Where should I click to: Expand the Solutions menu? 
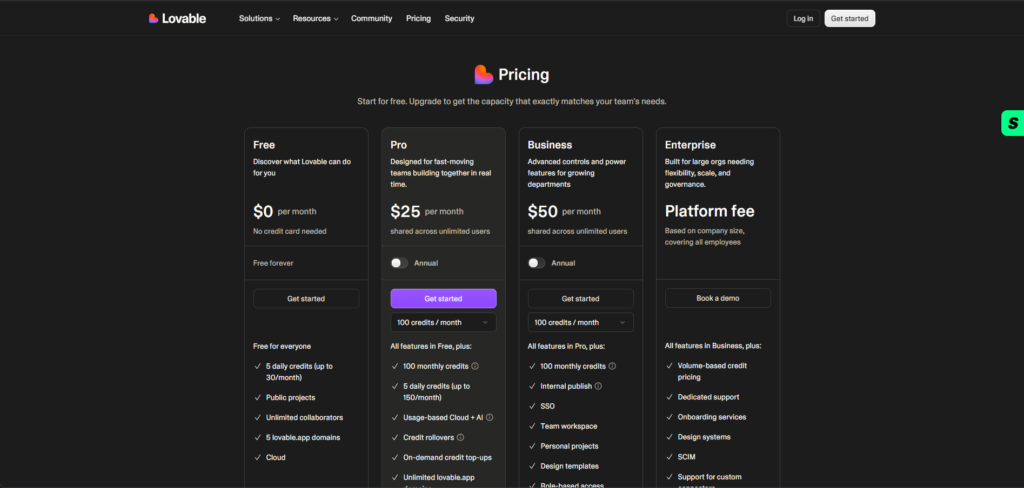[x=259, y=18]
